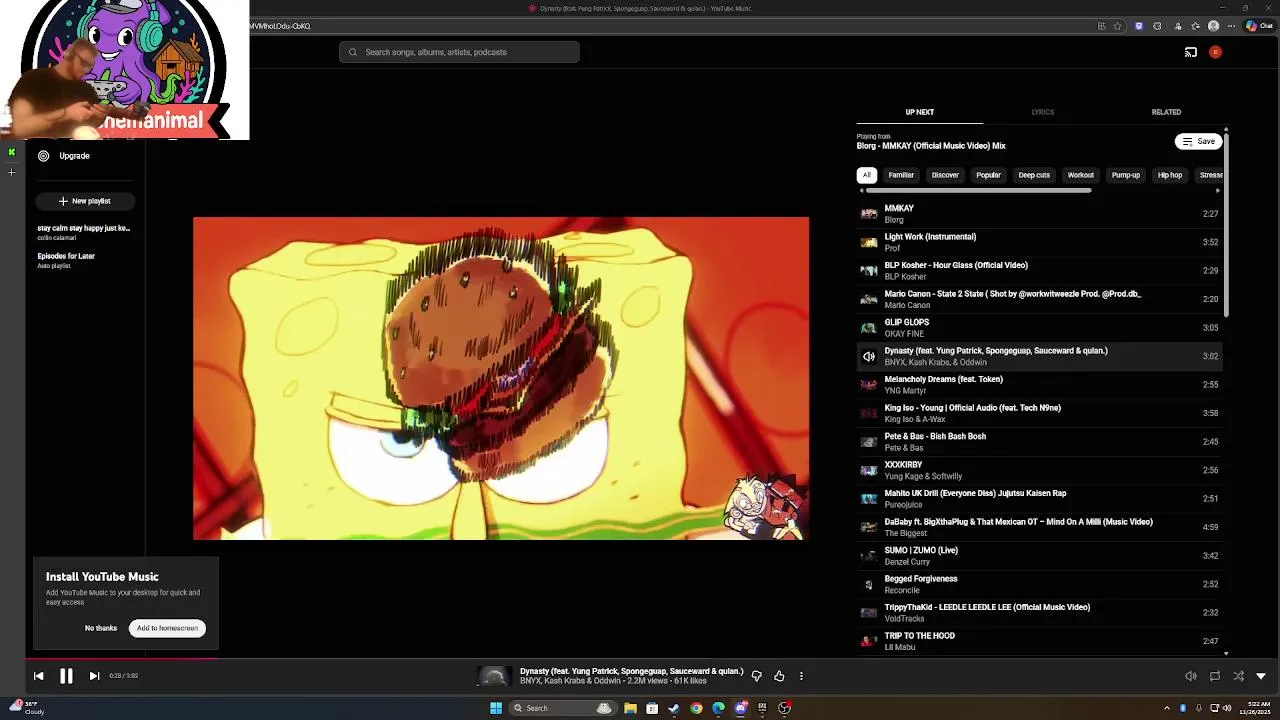Viewport: 1280px width, 720px height.
Task: Play Pete & Bas - Bish Bash Bosh
Action: click(x=1039, y=442)
